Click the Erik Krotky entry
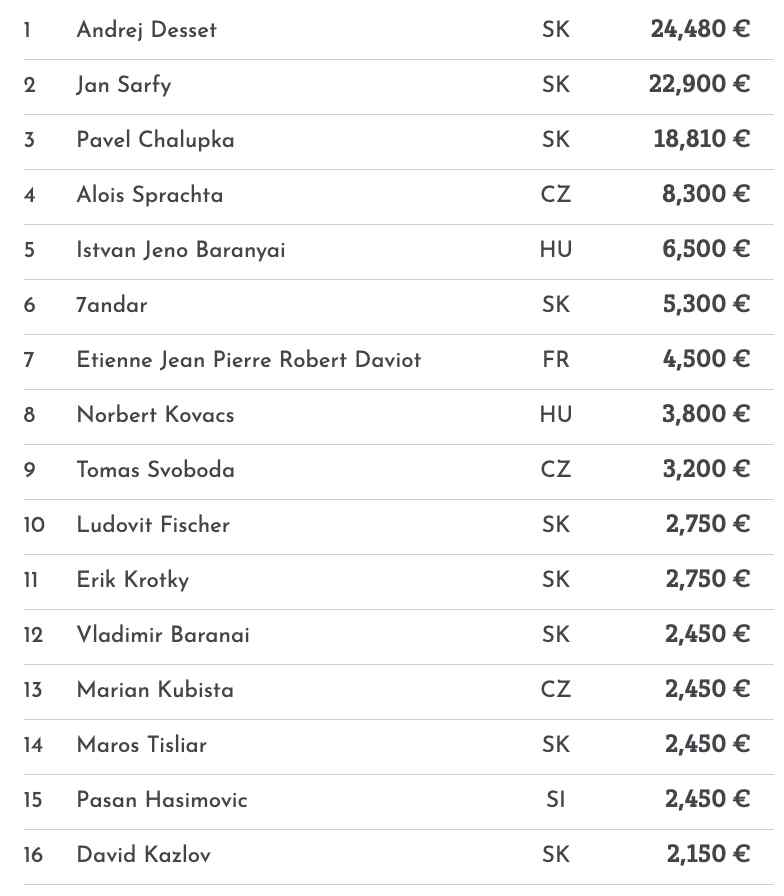Viewport: 784px width, 896px height. 132,580
